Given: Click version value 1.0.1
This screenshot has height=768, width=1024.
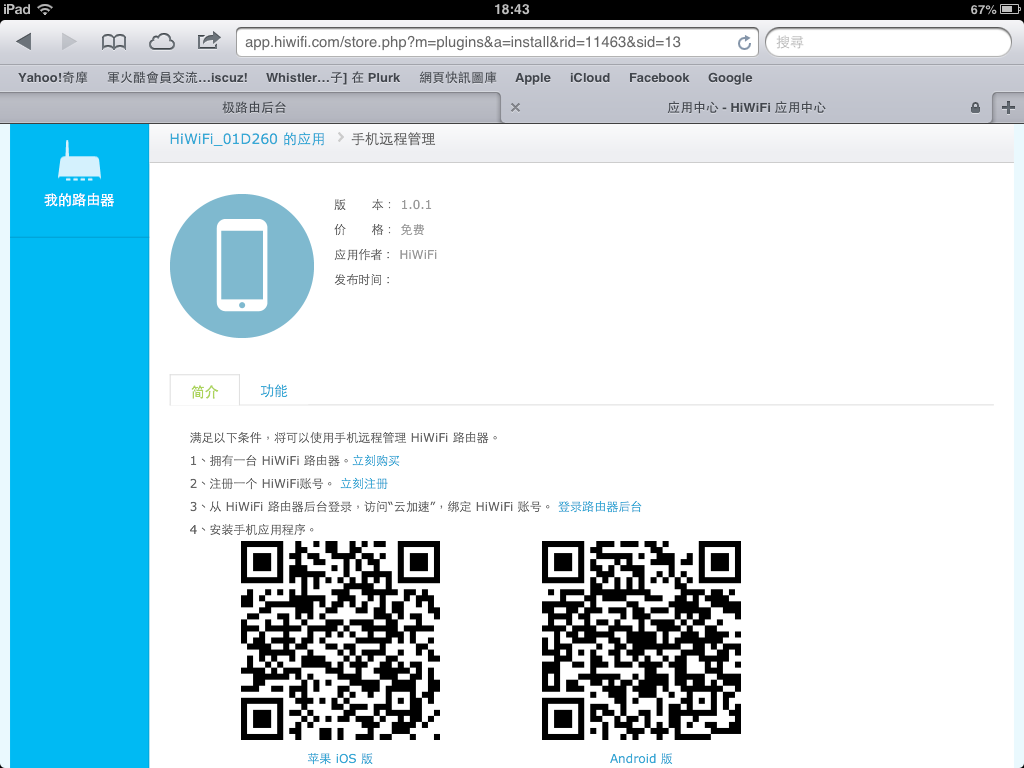Looking at the screenshot, I should tap(416, 204).
